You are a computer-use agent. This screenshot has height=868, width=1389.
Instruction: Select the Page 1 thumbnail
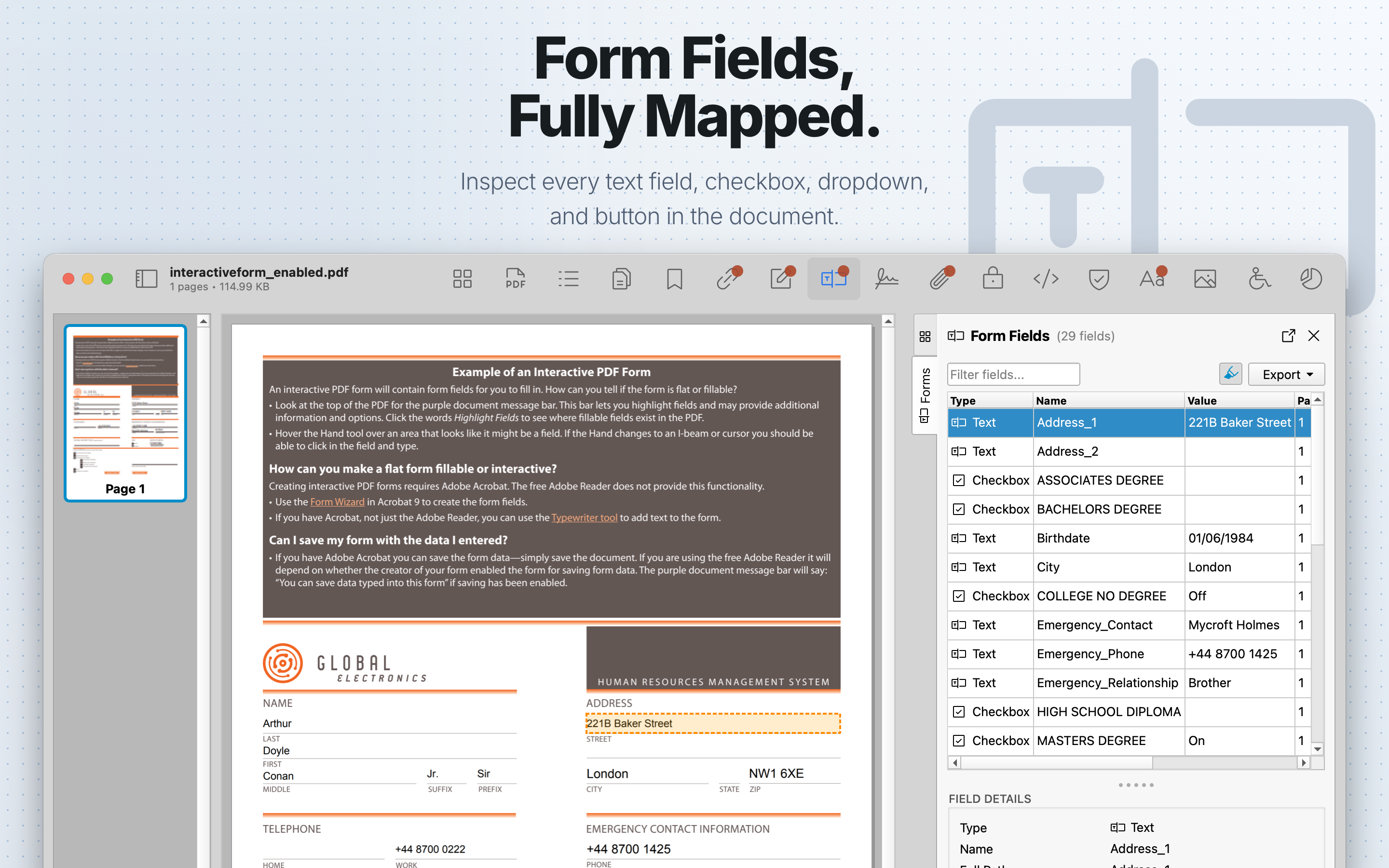[x=125, y=413]
